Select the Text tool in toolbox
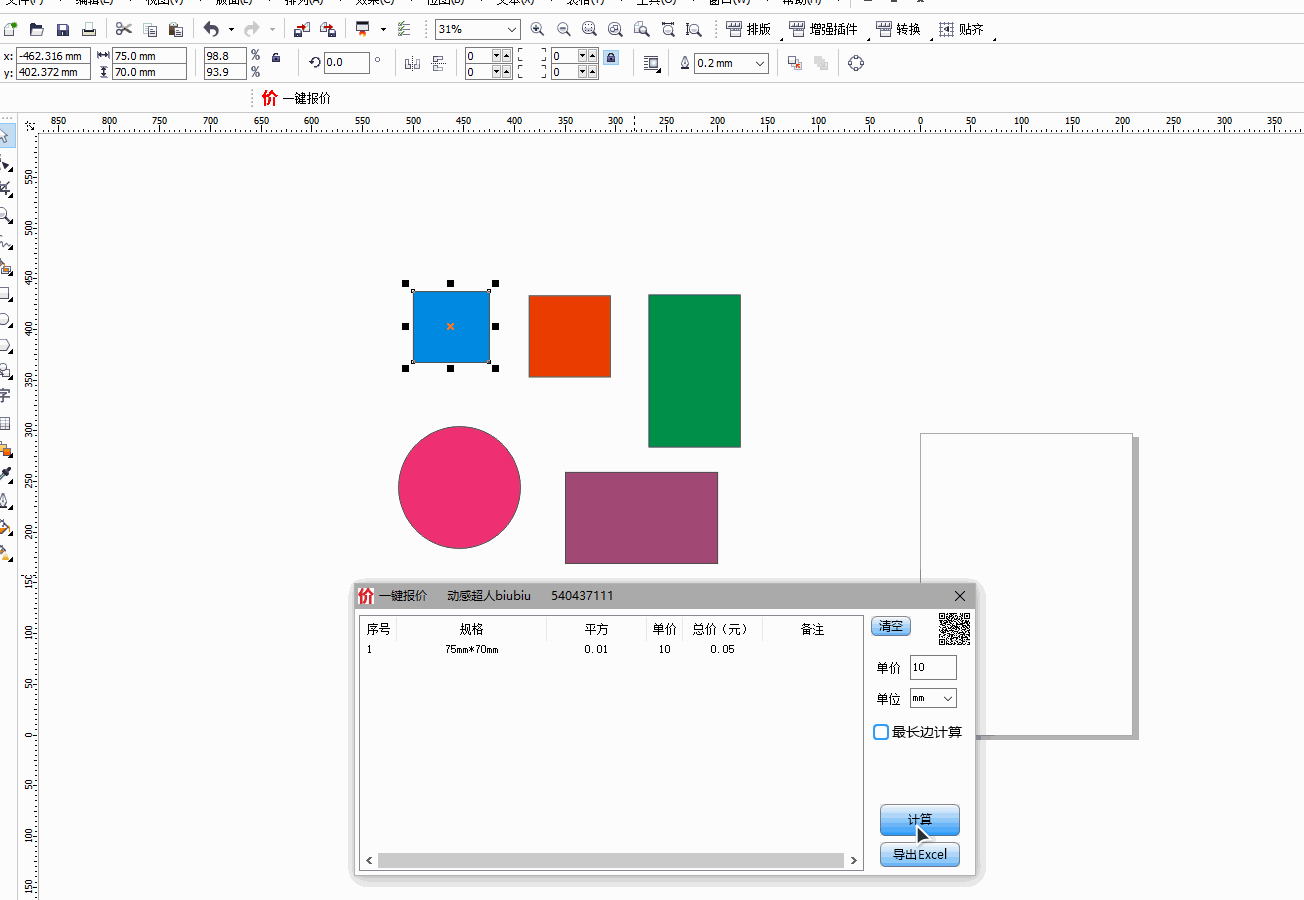This screenshot has width=1304, height=900. click(5, 397)
